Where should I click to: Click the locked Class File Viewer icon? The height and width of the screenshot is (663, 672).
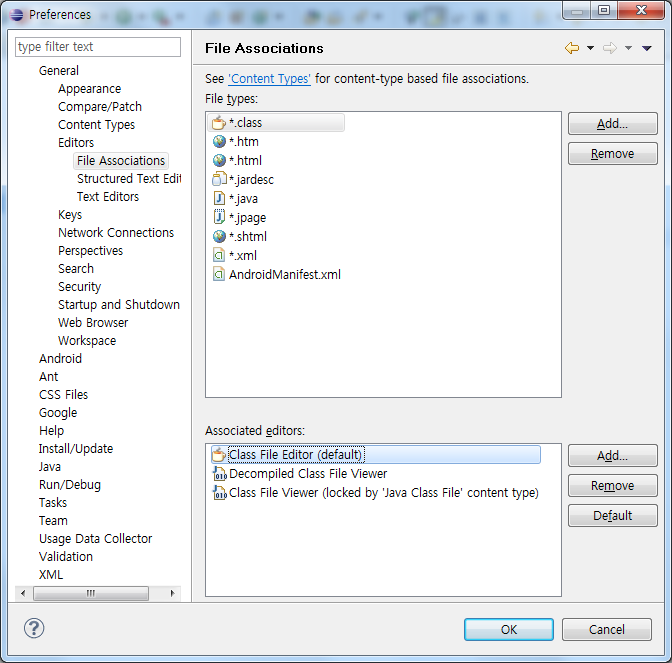pyautogui.click(x=220, y=493)
